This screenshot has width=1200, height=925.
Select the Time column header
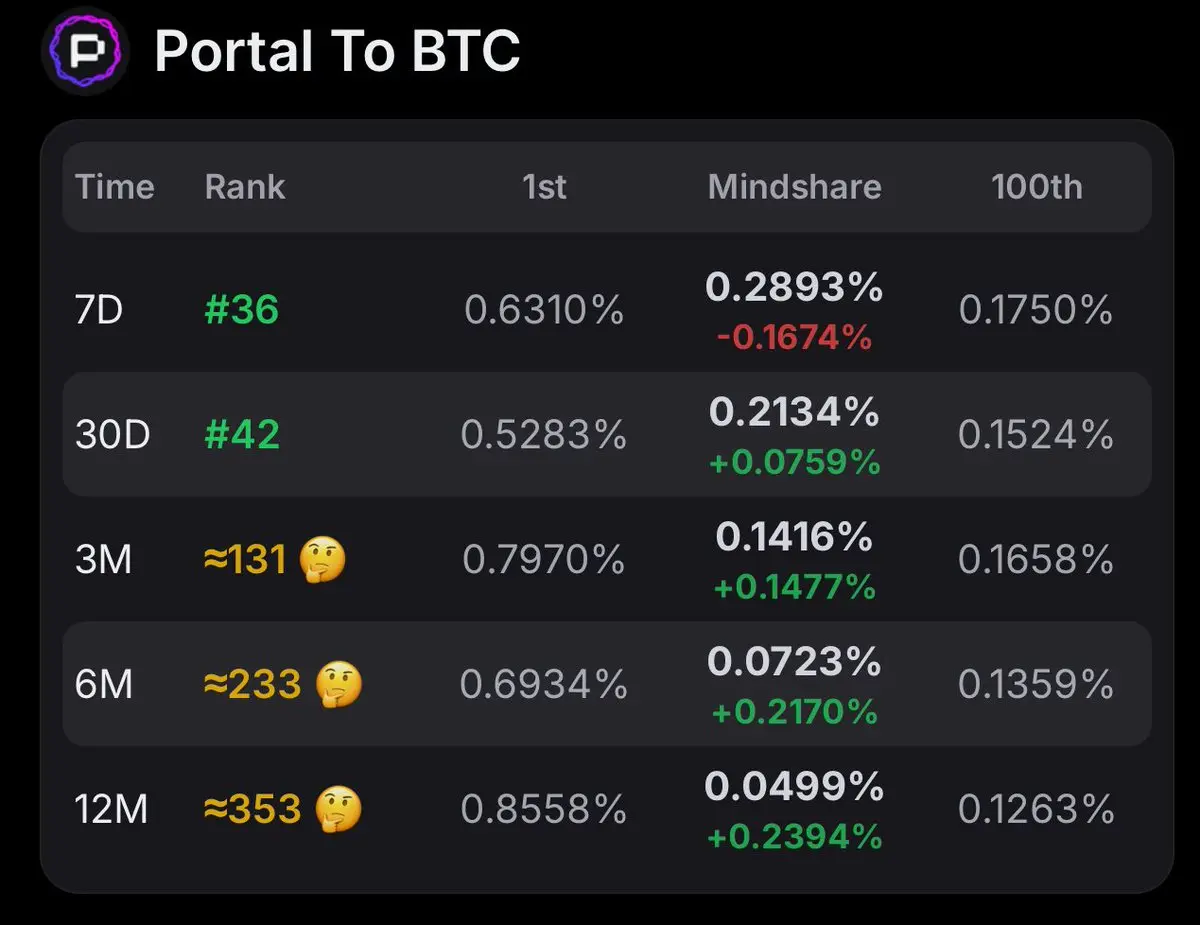pyautogui.click(x=115, y=187)
